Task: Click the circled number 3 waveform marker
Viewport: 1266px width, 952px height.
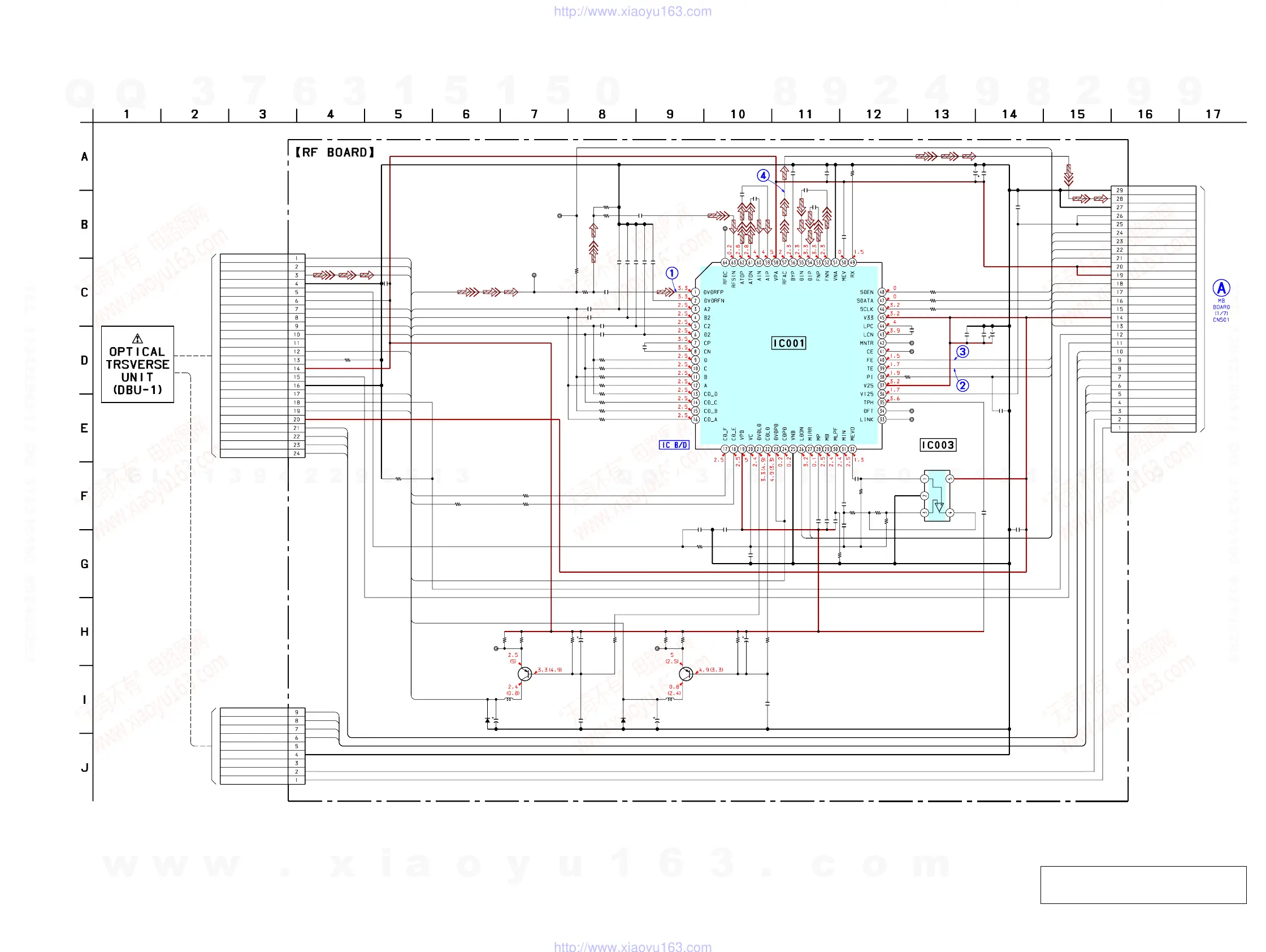Action: point(962,352)
